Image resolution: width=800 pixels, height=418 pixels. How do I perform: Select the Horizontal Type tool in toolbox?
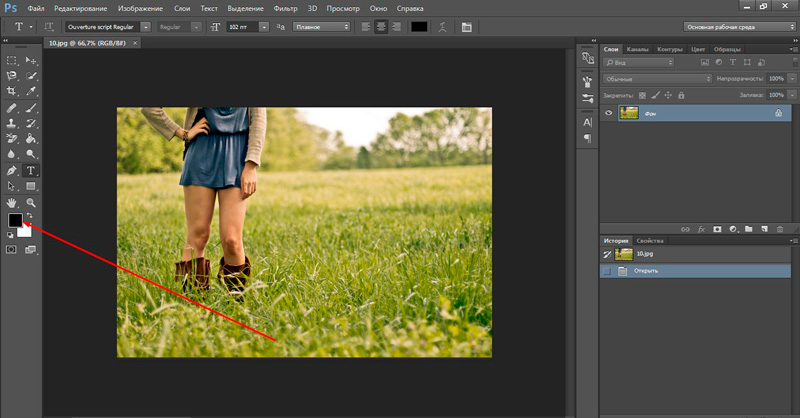[x=31, y=170]
